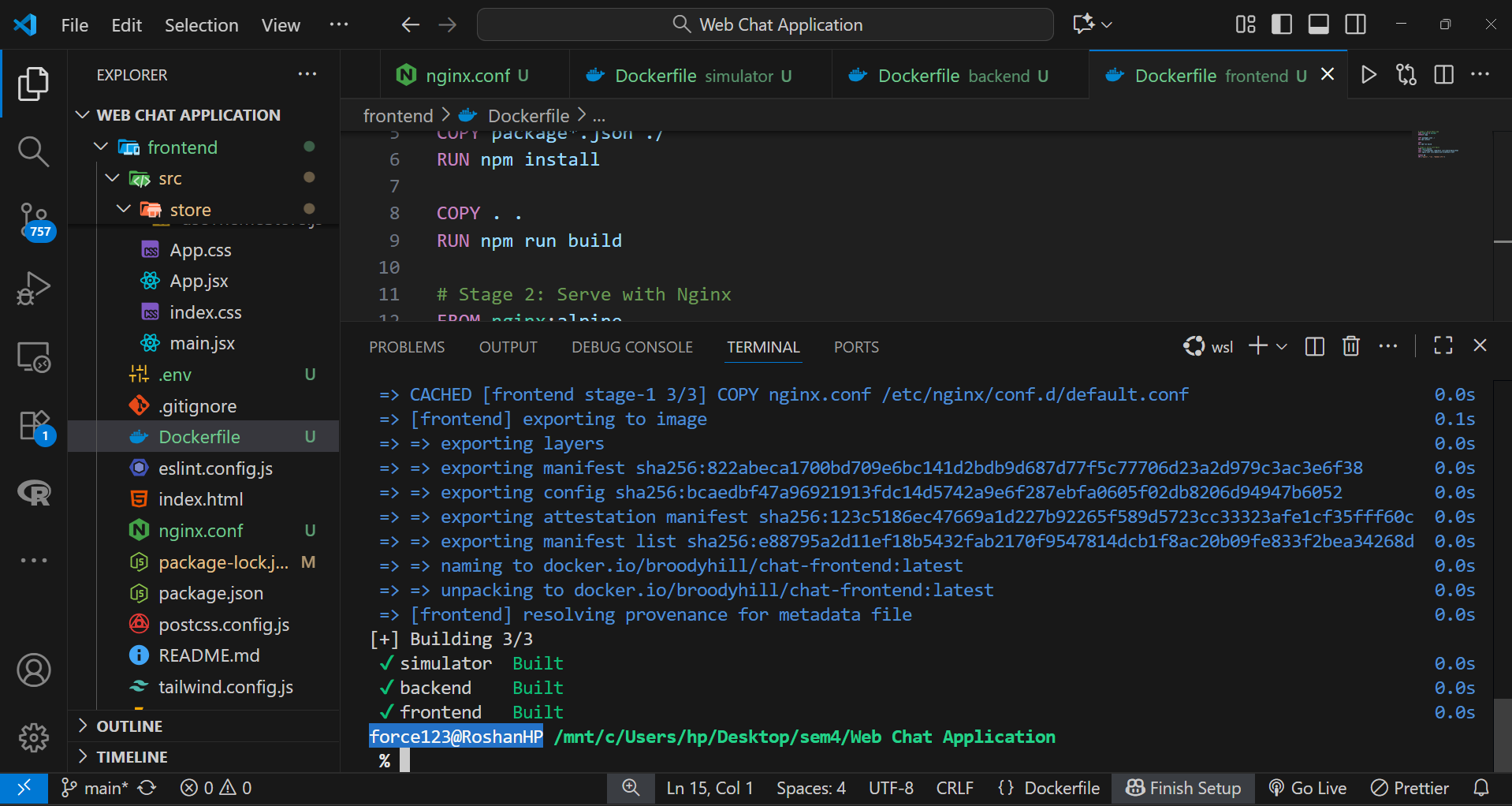Collapse the frontend folder
The width and height of the screenshot is (1512, 806).
(x=101, y=147)
